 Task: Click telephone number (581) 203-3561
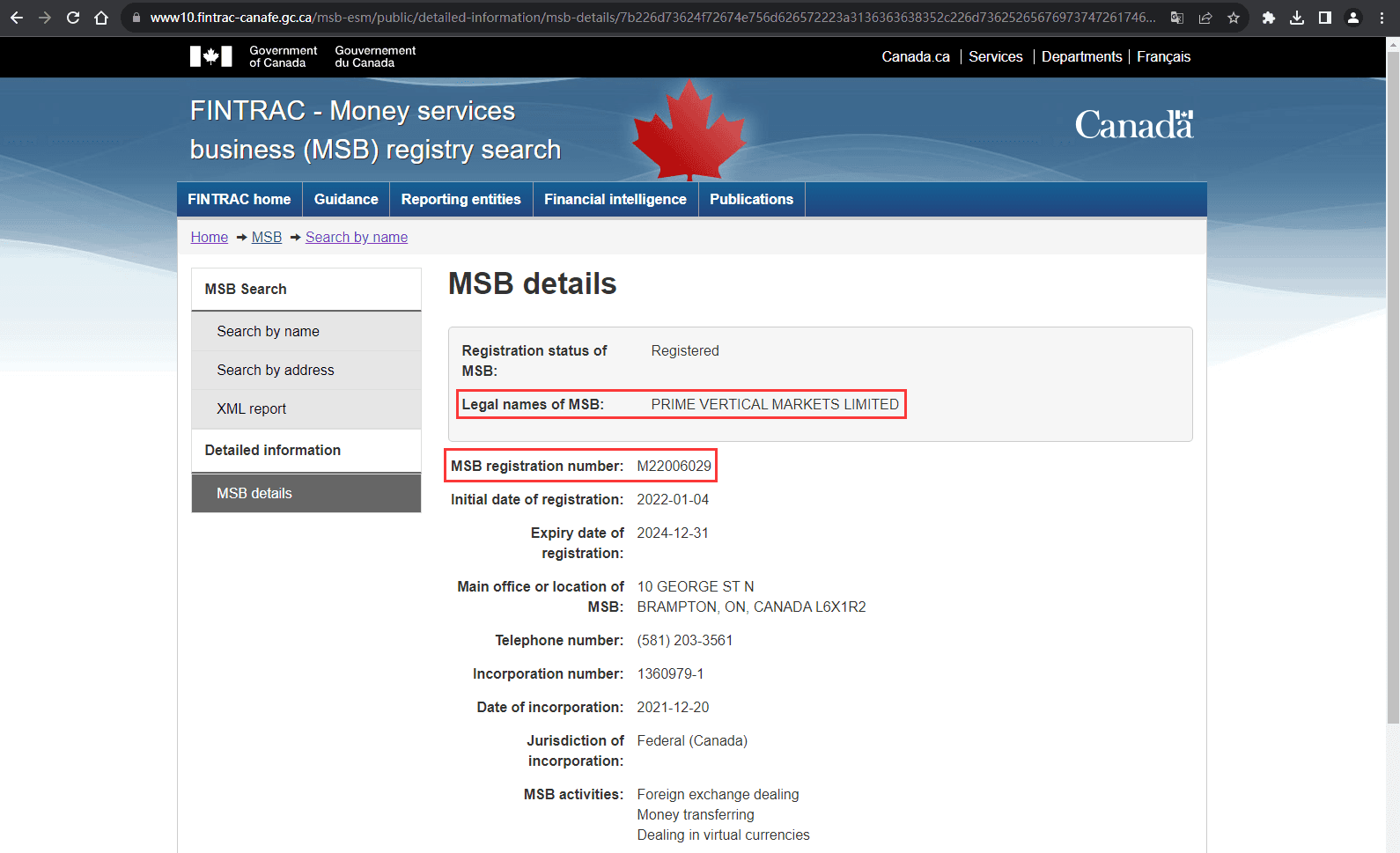click(x=685, y=640)
